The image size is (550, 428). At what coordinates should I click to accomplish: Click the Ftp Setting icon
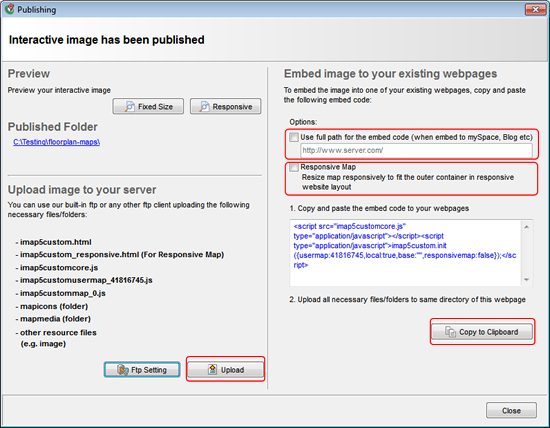(x=123, y=370)
